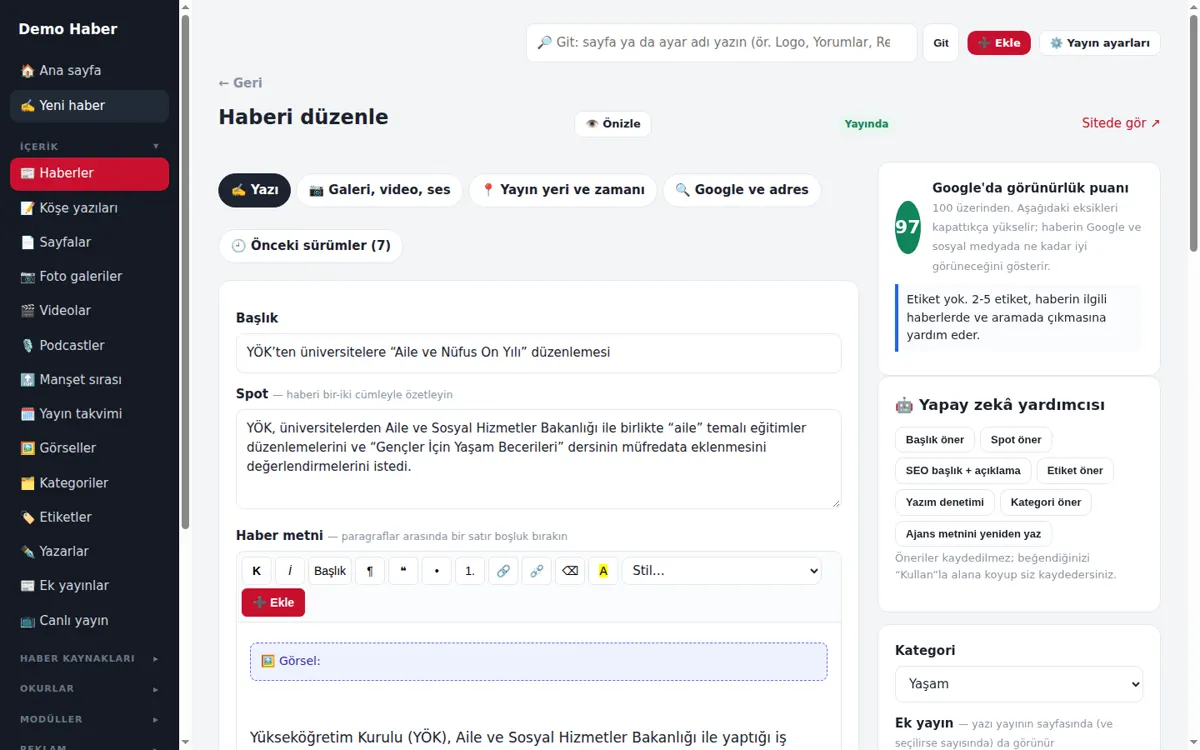The height and width of the screenshot is (750, 1200).
Task: Open Köşe yazıları in the sidebar
Action: (90, 208)
